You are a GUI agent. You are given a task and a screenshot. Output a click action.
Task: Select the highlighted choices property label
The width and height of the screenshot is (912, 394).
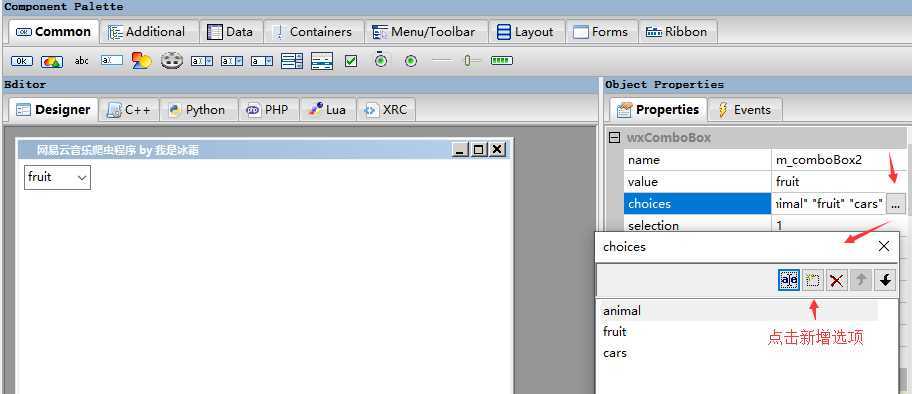point(697,204)
